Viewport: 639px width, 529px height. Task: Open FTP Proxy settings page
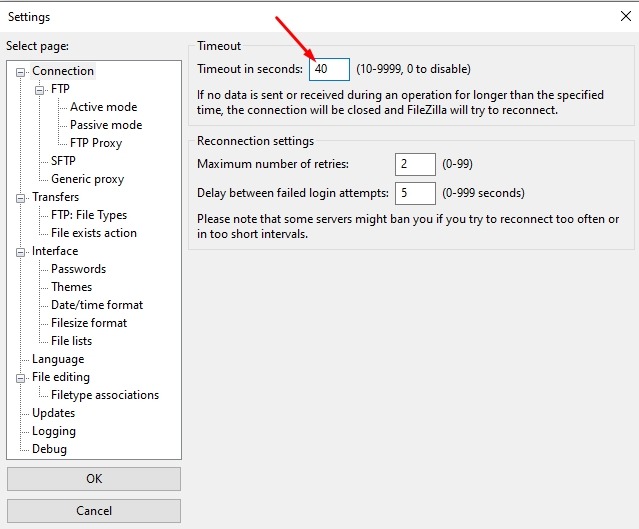point(96,143)
